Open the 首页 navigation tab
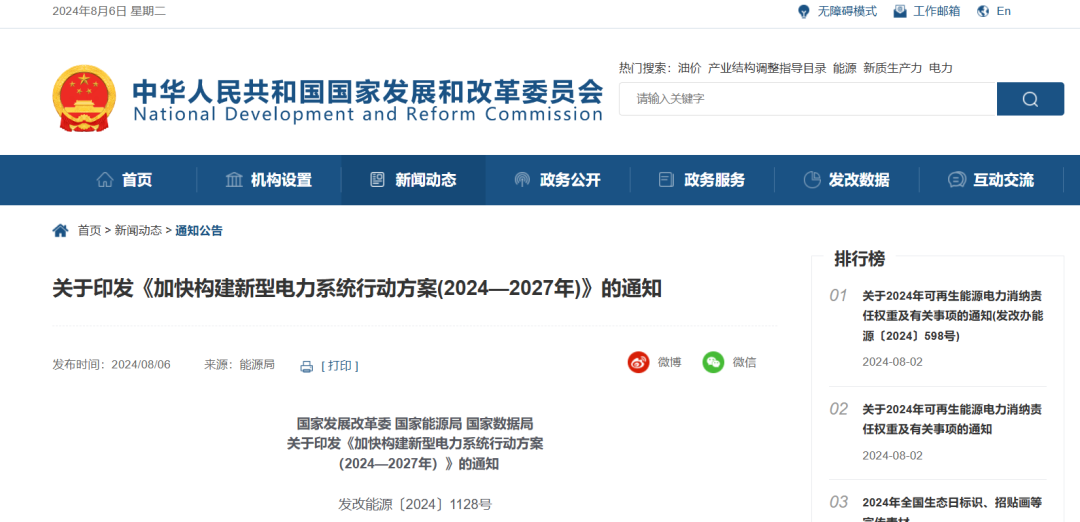Image resolution: width=1080 pixels, height=522 pixels. (125, 180)
